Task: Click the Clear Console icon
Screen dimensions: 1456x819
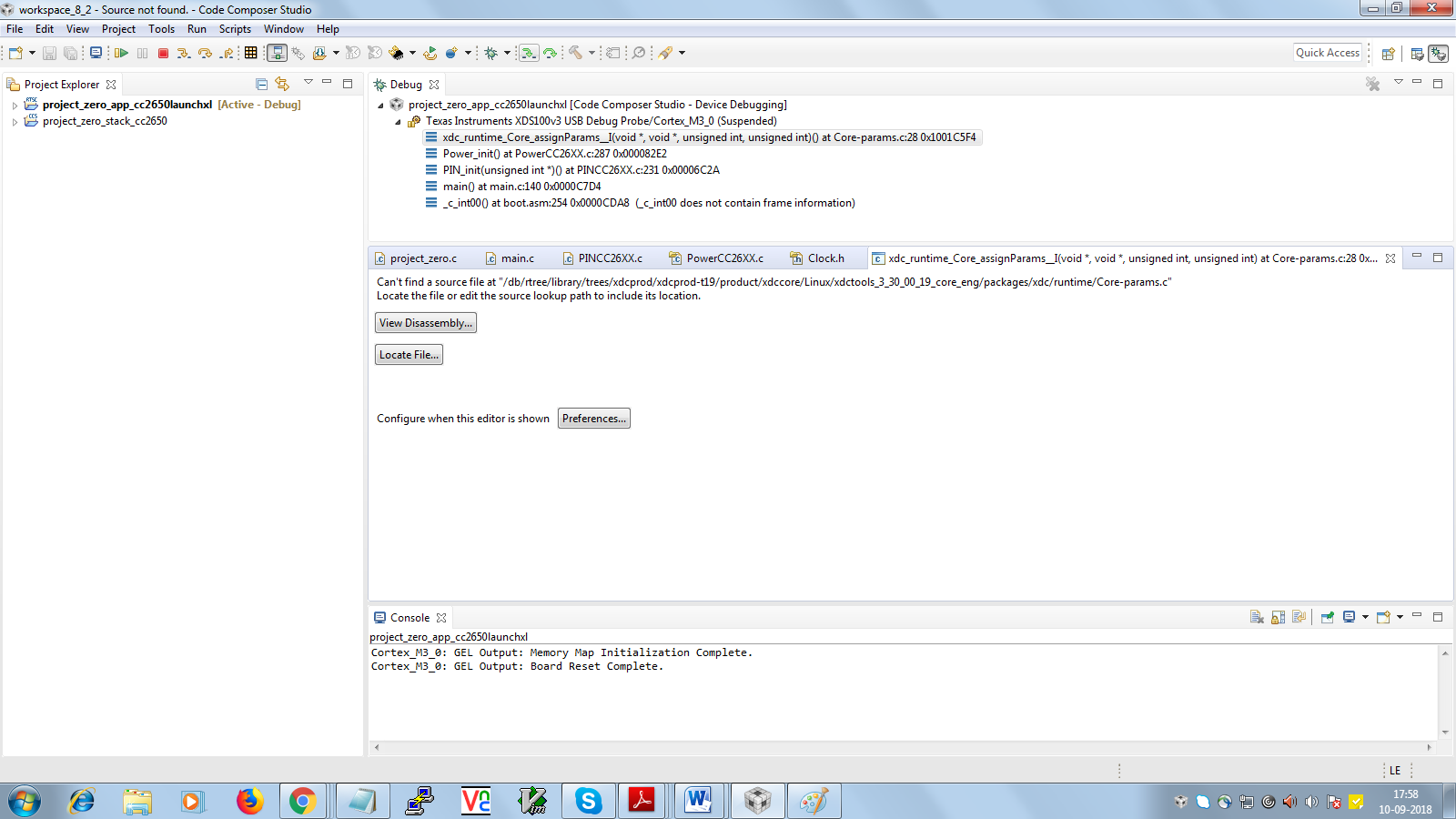Action: coord(1257,617)
